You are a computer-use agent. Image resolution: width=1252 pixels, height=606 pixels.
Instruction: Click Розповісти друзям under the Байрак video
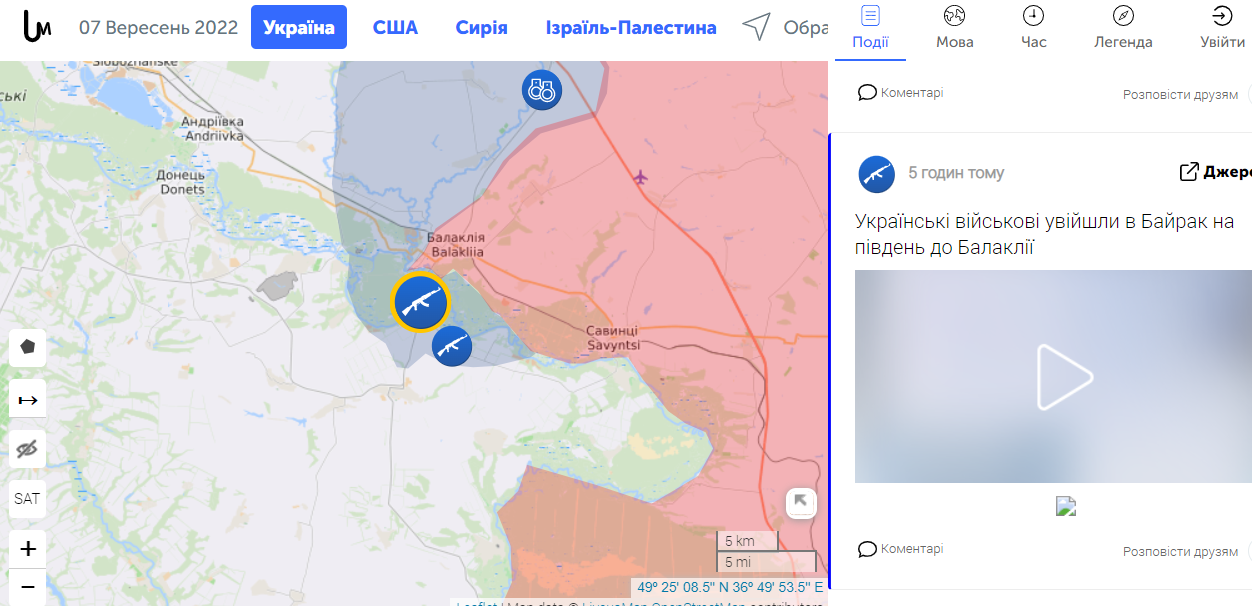coord(1180,551)
